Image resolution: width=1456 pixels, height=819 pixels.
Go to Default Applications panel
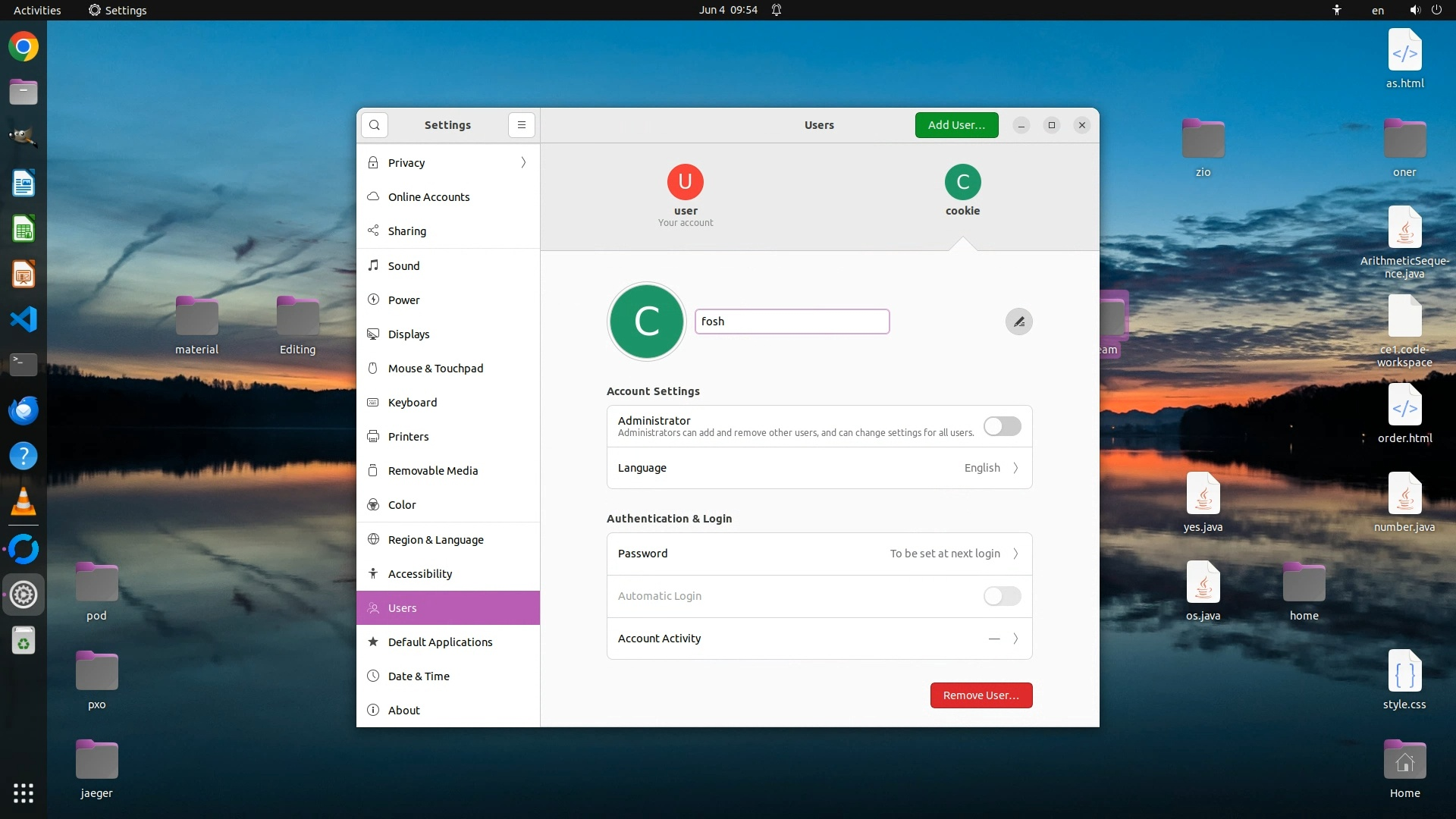click(x=440, y=642)
